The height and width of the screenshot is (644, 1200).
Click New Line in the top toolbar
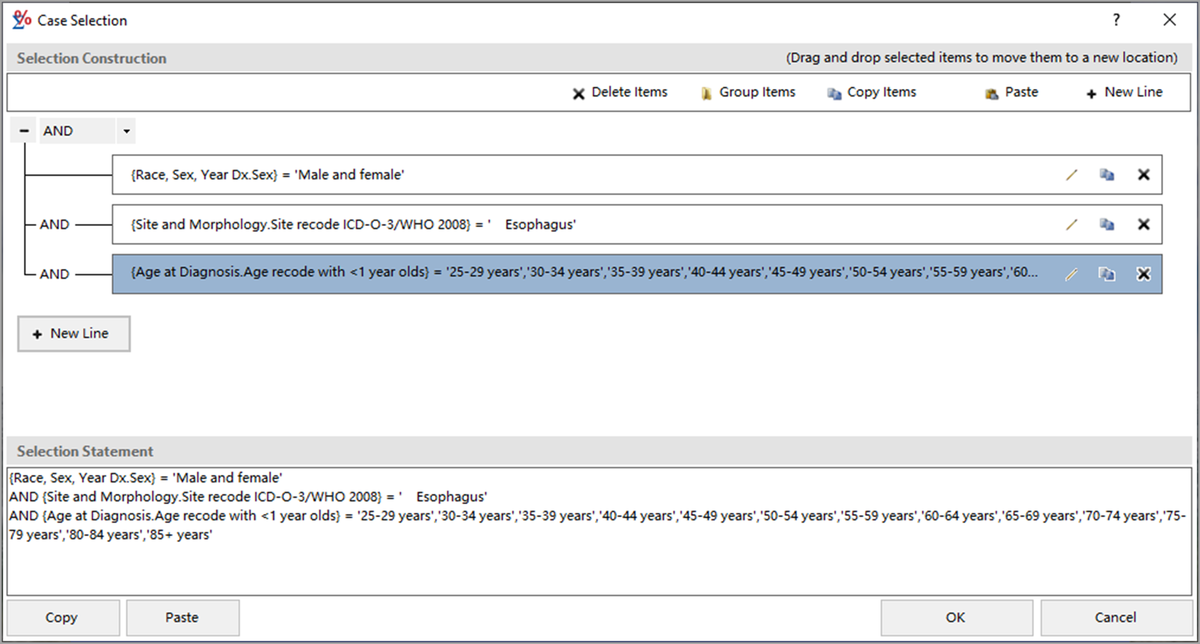tap(1123, 92)
